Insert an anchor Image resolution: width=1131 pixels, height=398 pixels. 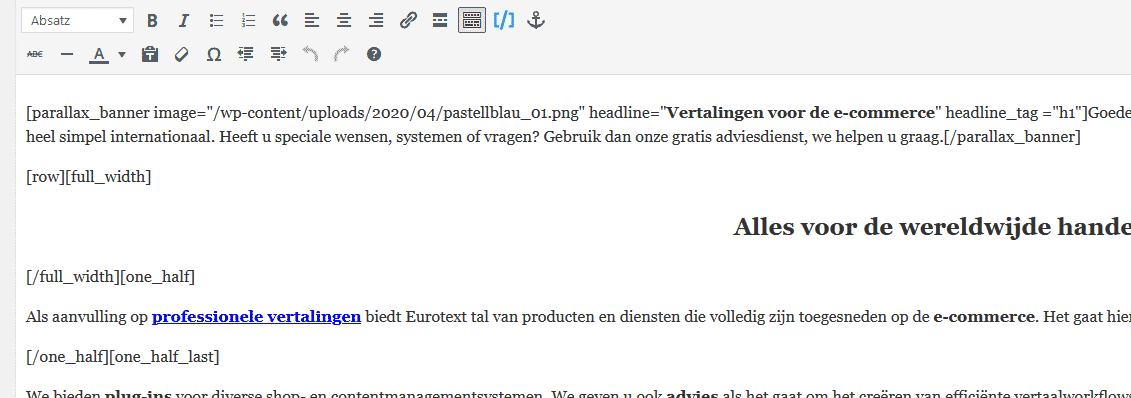tap(535, 21)
